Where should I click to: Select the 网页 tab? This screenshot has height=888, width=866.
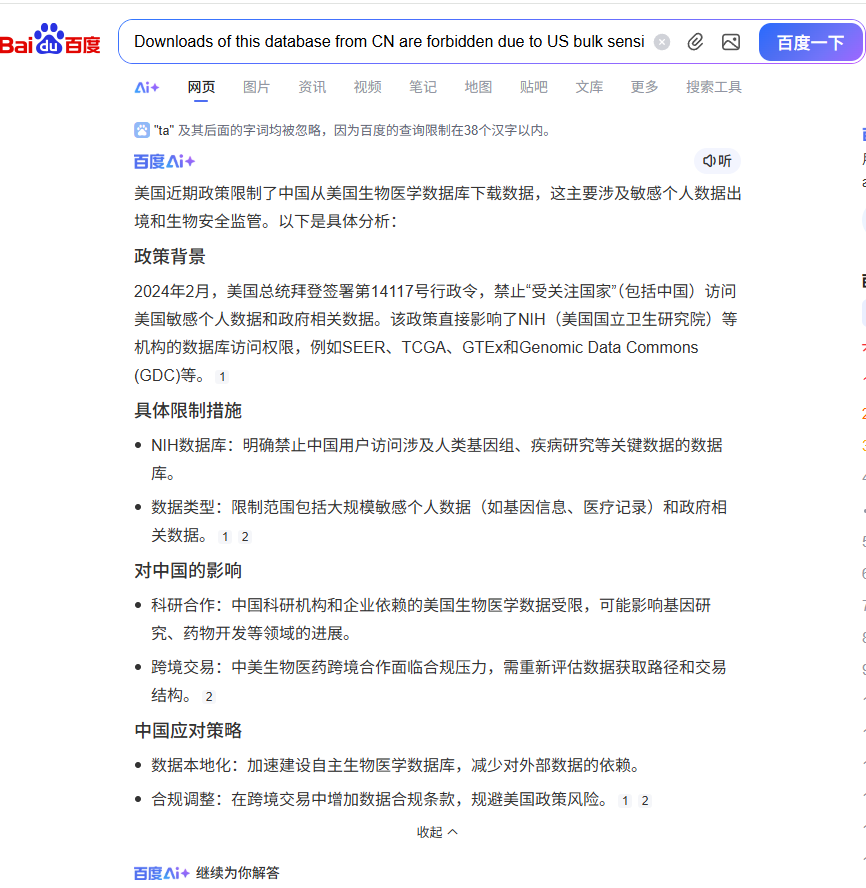[201, 87]
